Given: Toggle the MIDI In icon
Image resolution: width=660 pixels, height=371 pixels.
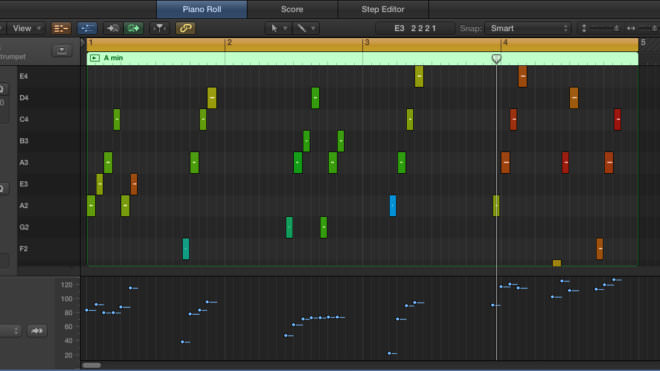Looking at the screenshot, I should pyautogui.click(x=112, y=28).
